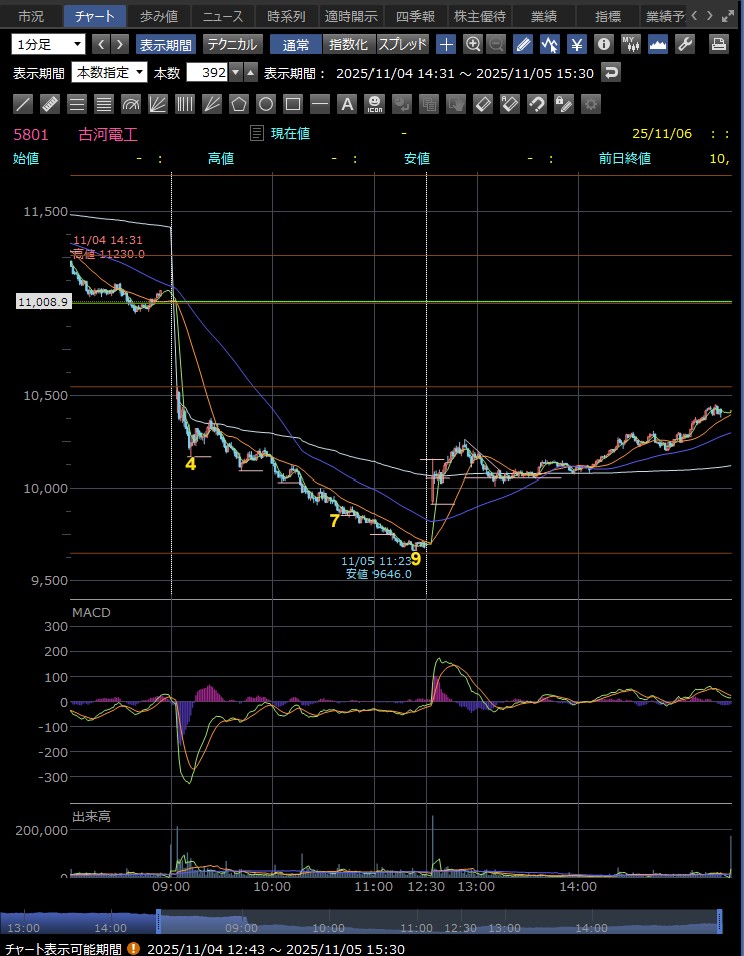The height and width of the screenshot is (956, 744).
Task: Click the テクニカル button
Action: 233,44
